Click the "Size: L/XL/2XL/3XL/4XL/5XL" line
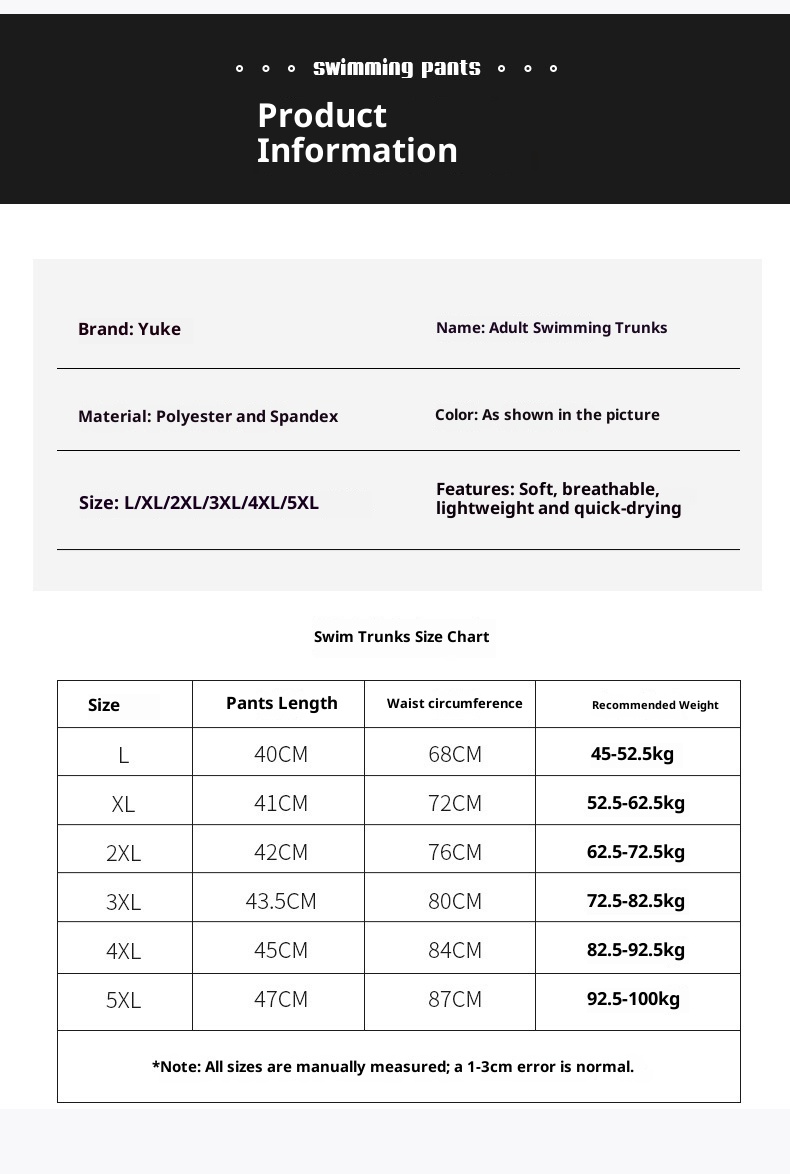790x1174 pixels. (x=199, y=503)
